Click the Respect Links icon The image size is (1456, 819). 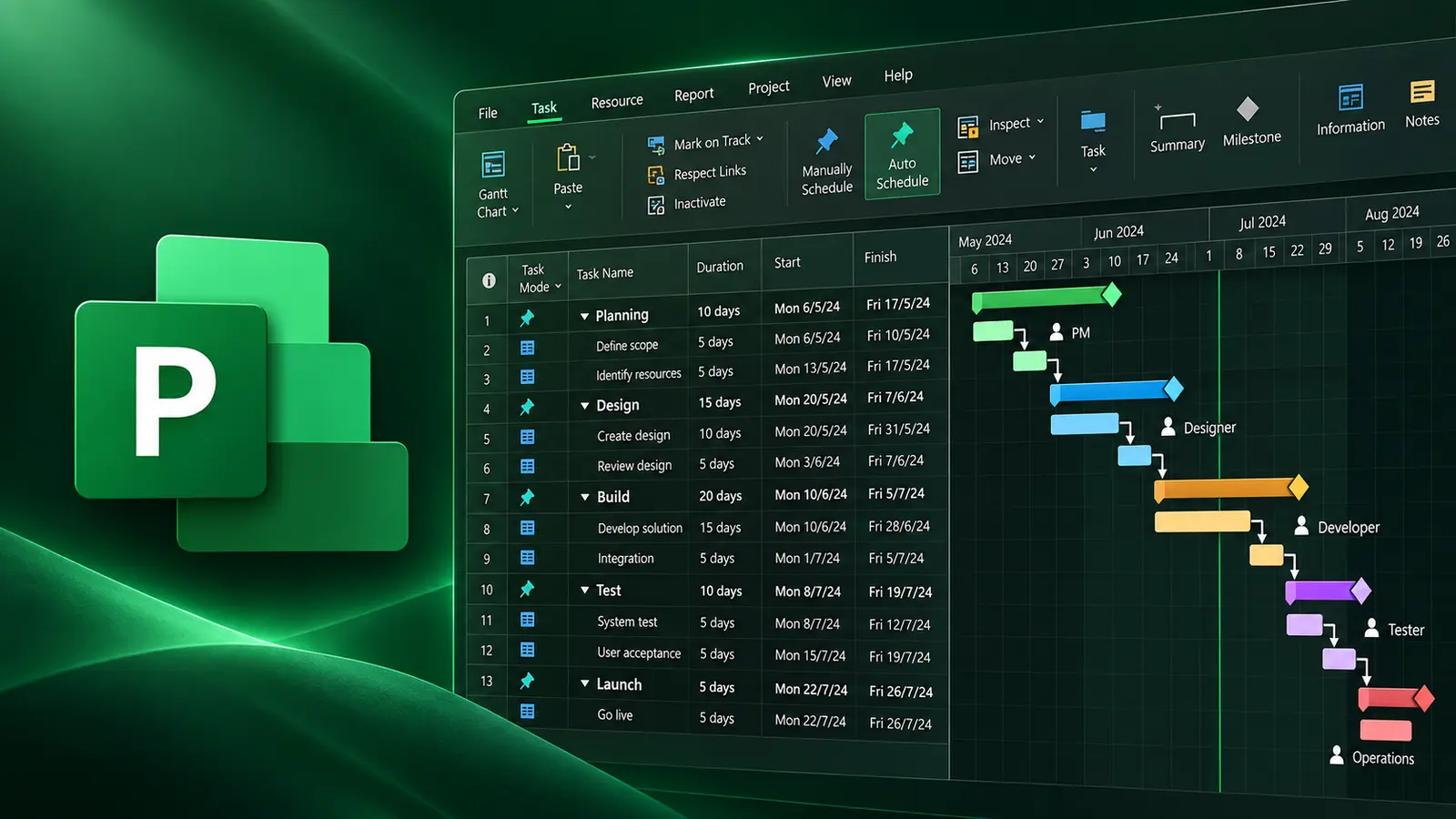656,175
